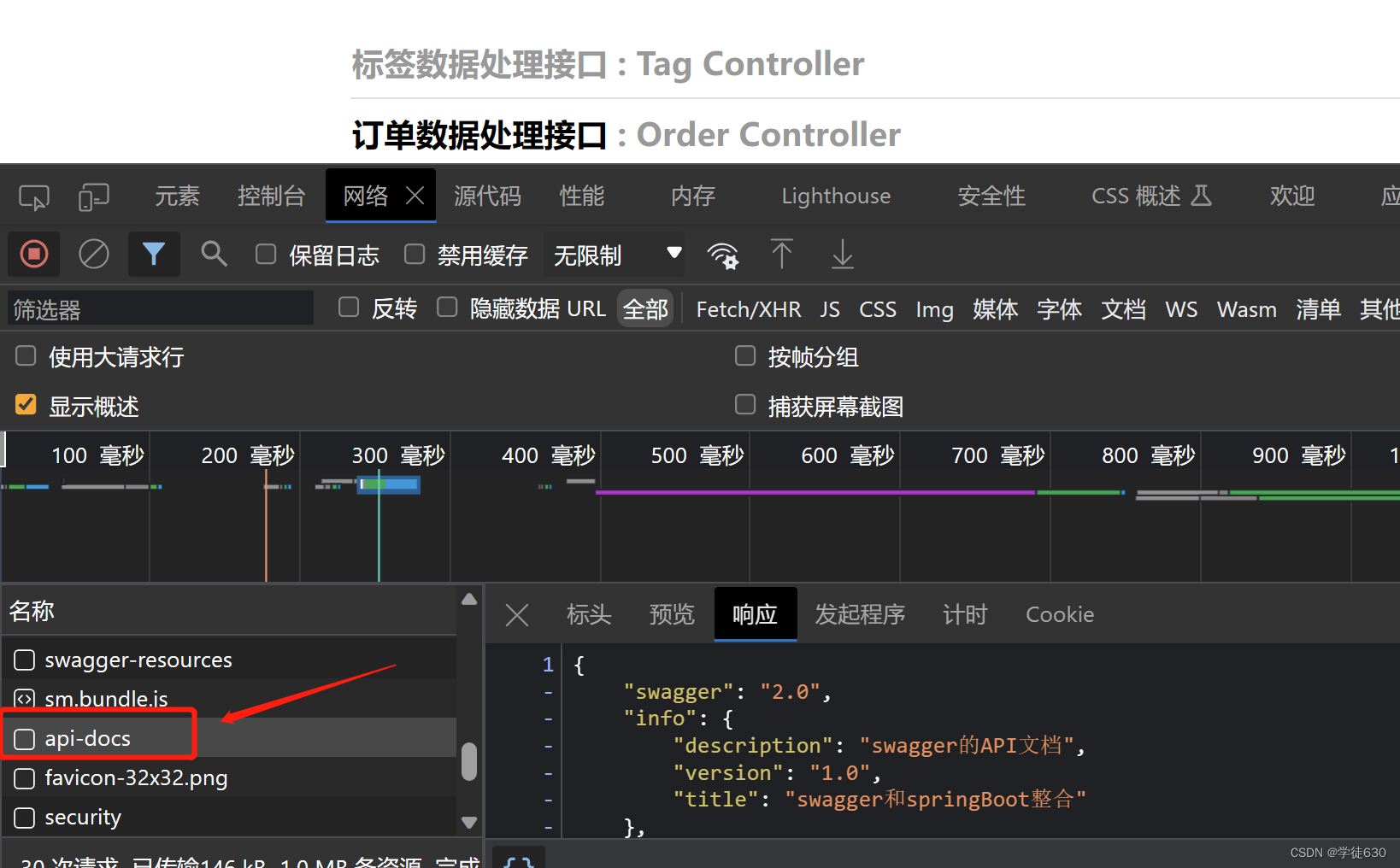Toggle the network request filter bar

click(154, 254)
